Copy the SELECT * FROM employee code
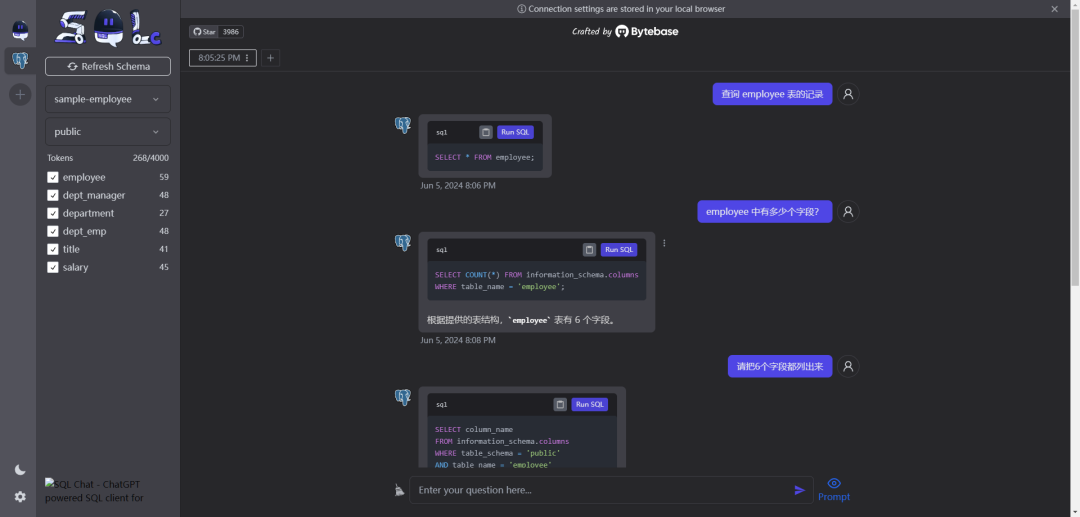This screenshot has height=517, width=1080. [486, 132]
